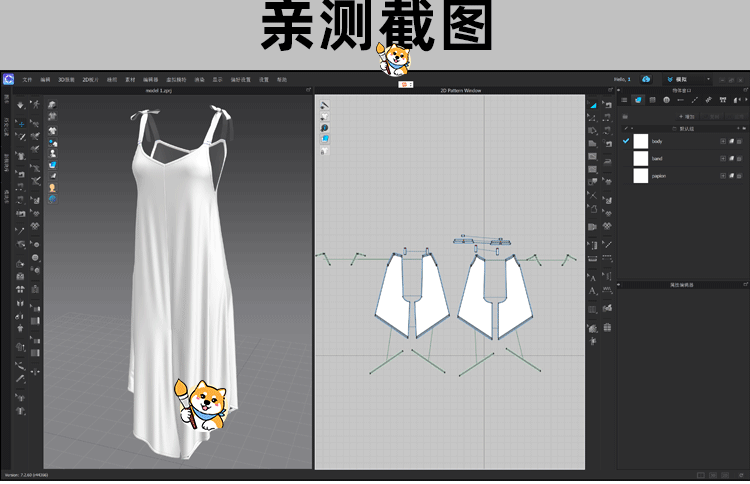Toggle the last icon on band row
750x484 pixels.
pyautogui.click(x=739, y=158)
